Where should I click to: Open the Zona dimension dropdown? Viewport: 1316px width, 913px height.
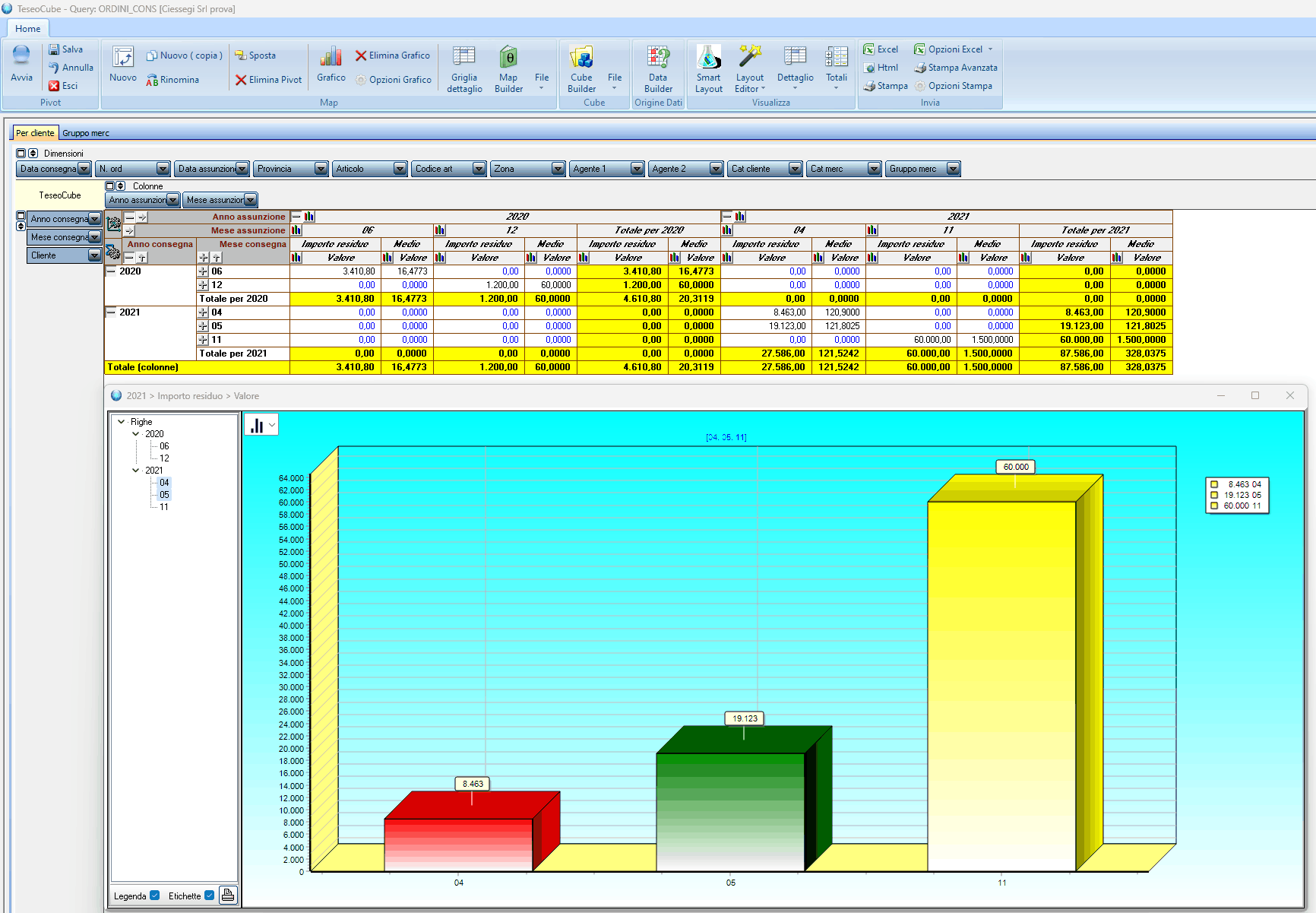point(558,169)
